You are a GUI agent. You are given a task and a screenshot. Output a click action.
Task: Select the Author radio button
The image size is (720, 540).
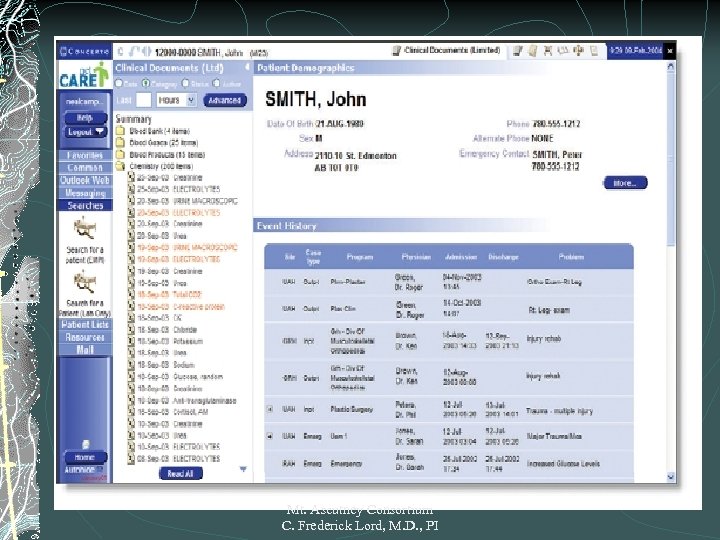pyautogui.click(x=217, y=84)
